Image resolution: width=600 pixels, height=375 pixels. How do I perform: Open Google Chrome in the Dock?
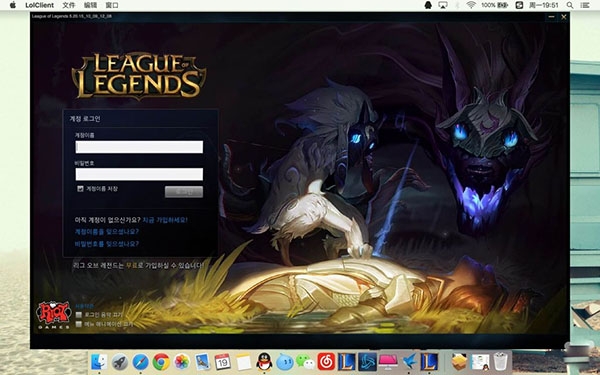point(161,362)
